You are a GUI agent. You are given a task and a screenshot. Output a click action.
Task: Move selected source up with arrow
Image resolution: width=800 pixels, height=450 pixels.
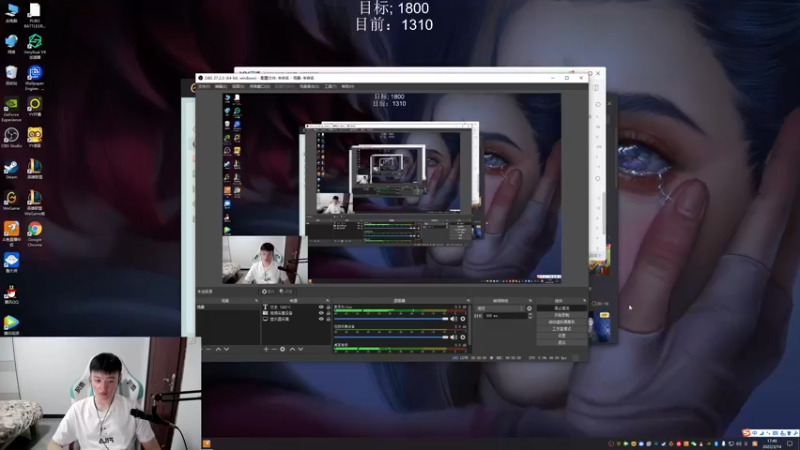pyautogui.click(x=292, y=349)
